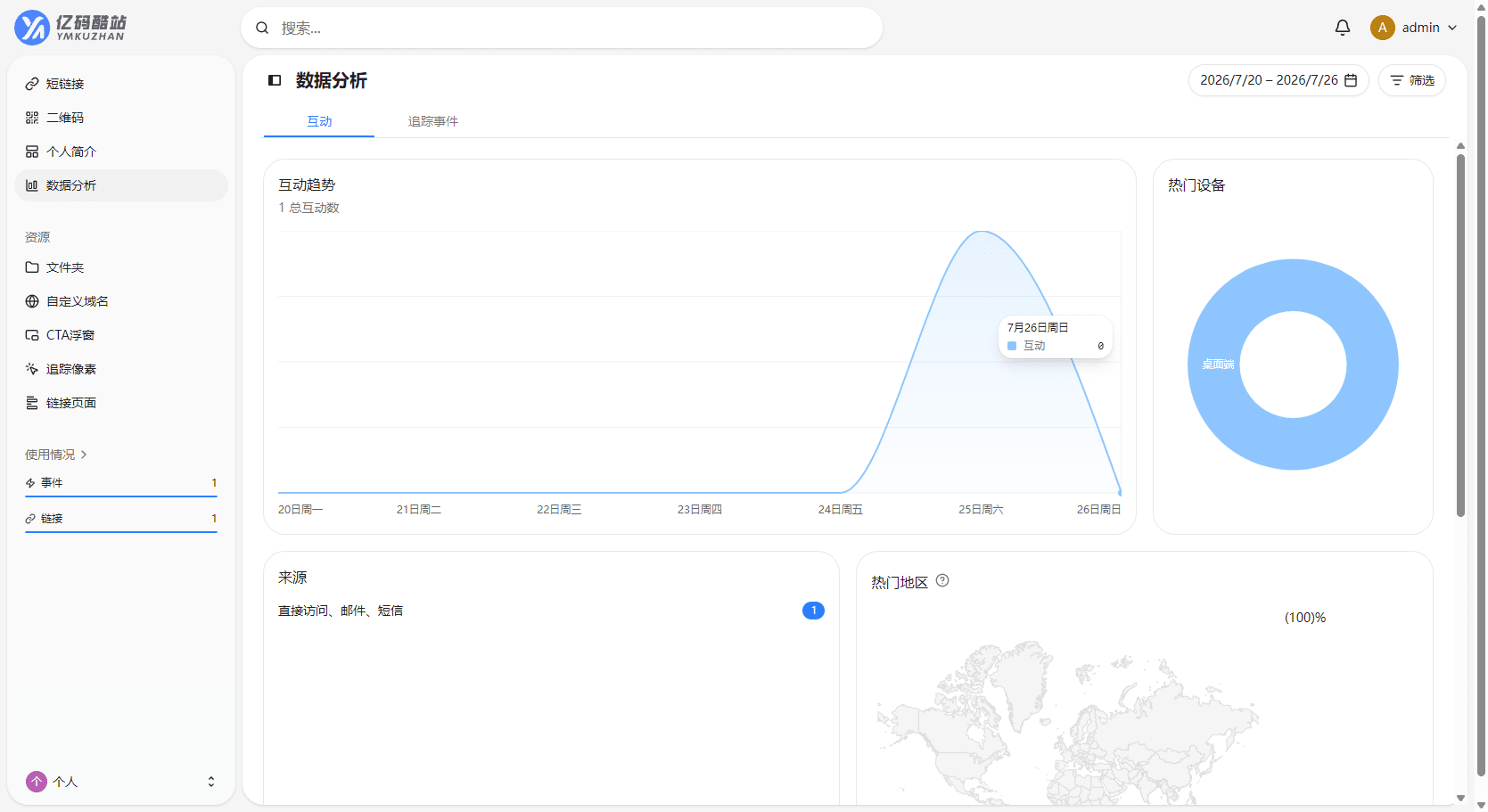Click the 链接 usage row
Image resolution: width=1488 pixels, height=812 pixels.
point(121,519)
